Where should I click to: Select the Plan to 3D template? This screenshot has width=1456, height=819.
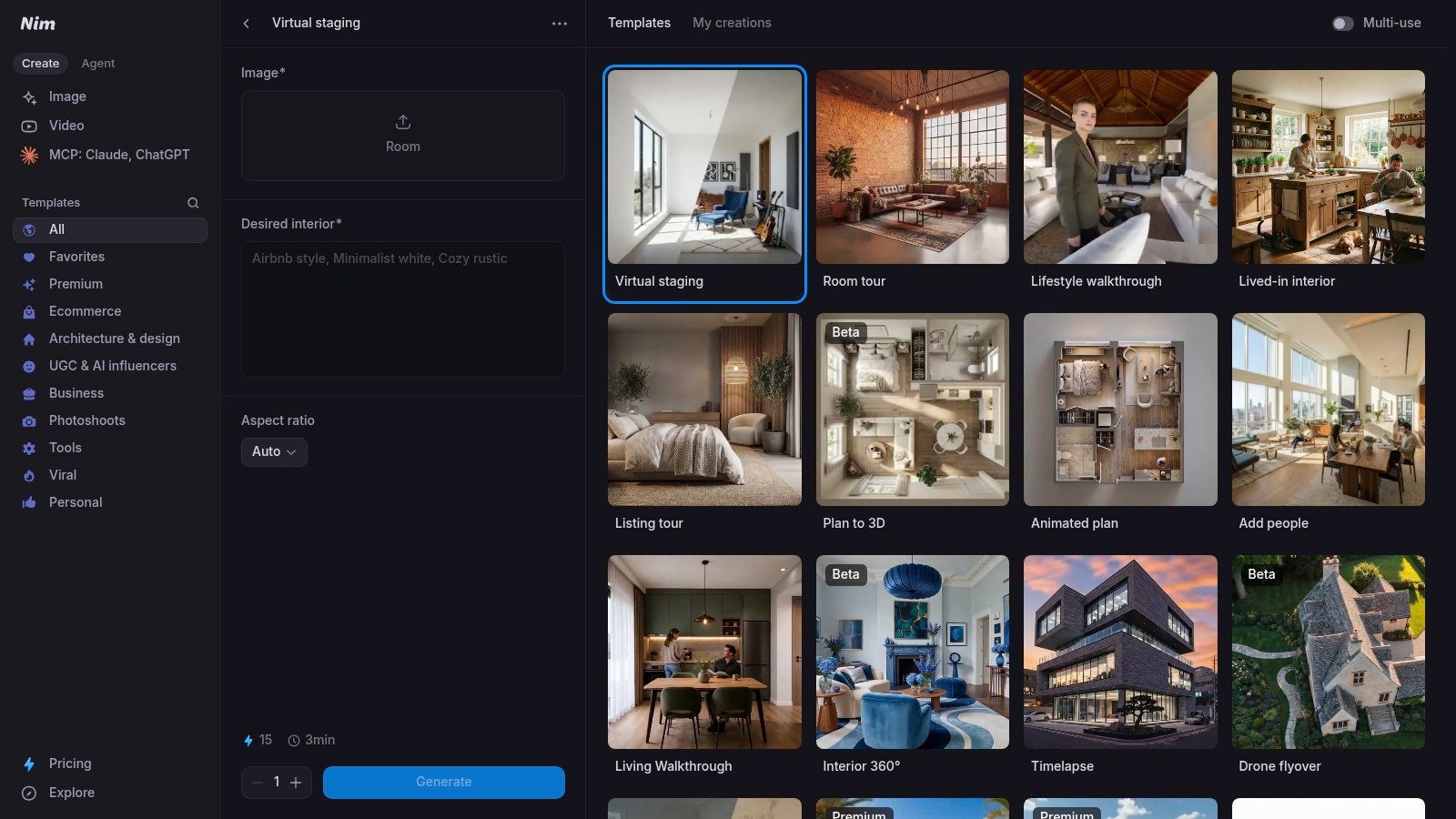pos(913,409)
